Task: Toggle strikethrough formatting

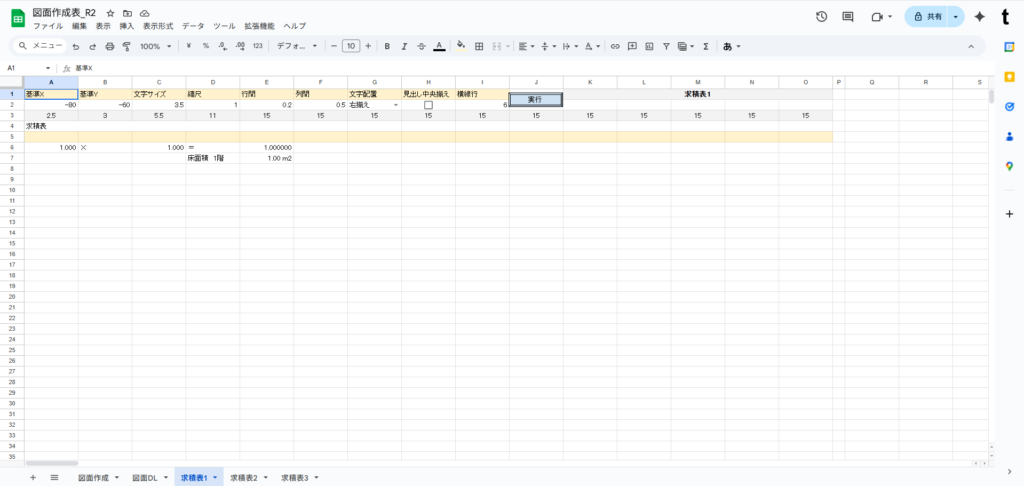Action: click(421, 46)
